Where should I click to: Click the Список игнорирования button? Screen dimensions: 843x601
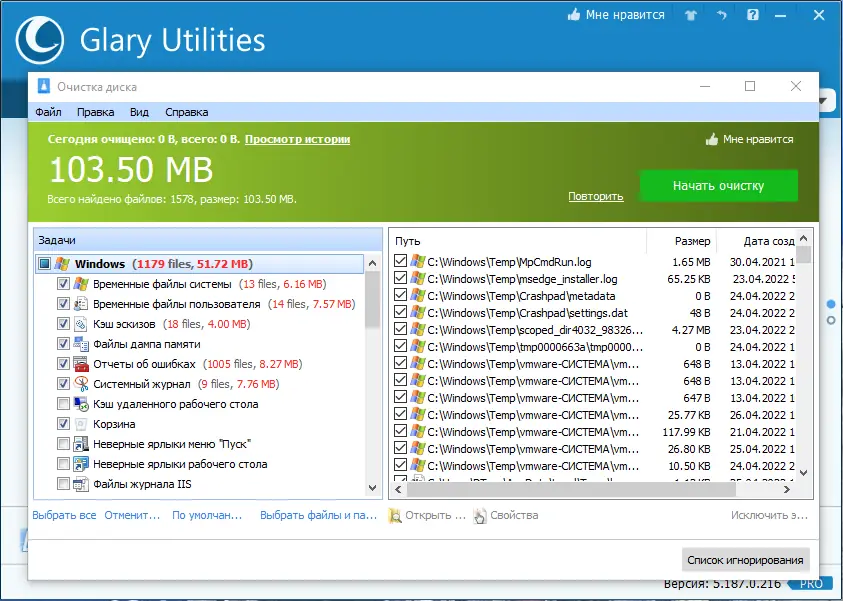745,560
